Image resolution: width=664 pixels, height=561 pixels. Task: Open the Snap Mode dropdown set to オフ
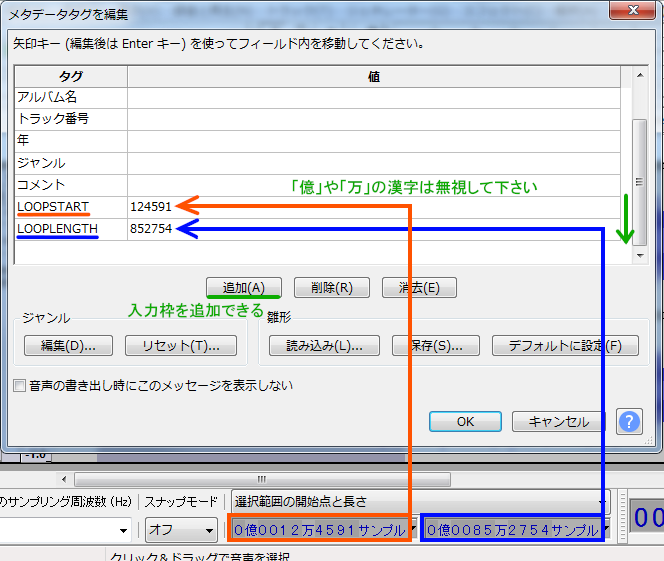[181, 530]
